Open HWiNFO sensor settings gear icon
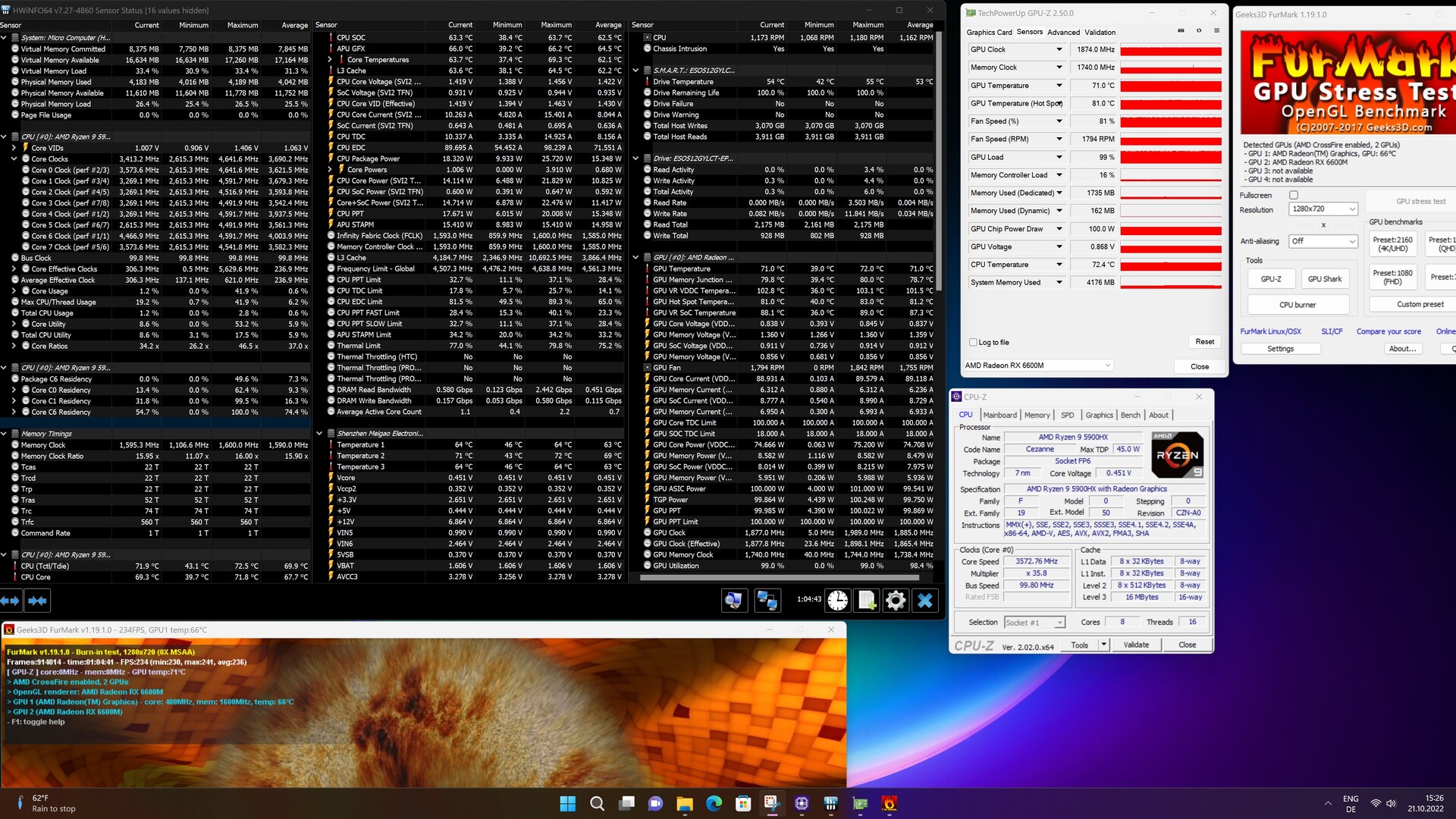This screenshot has height=819, width=1456. tap(896, 601)
